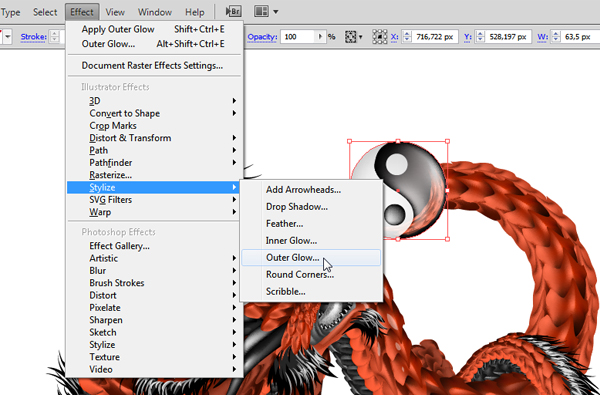This screenshot has height=395, width=600.
Task: Choose Outer Glow... in Stylize submenu
Action: pos(311,258)
